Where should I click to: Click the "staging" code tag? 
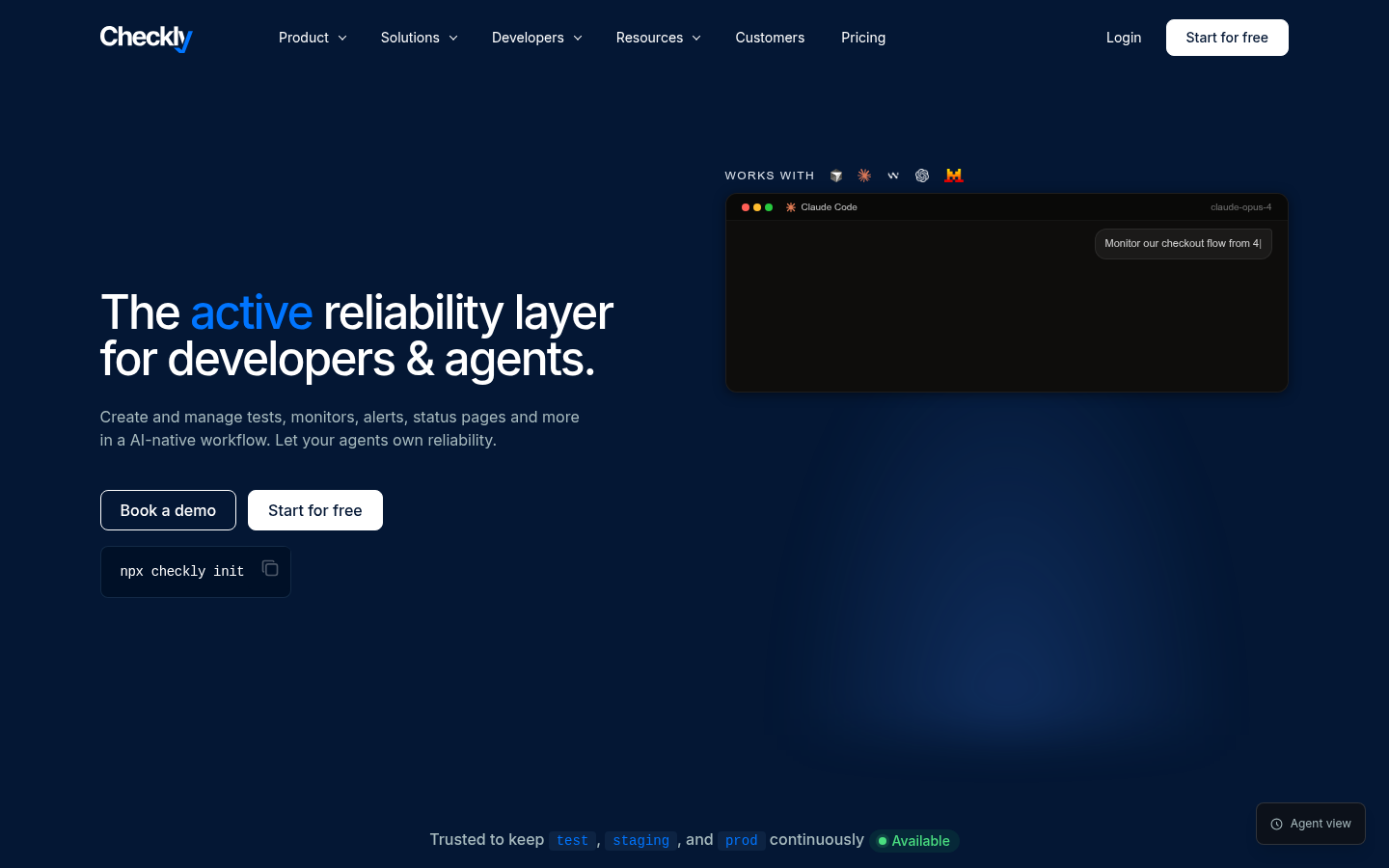coord(640,841)
